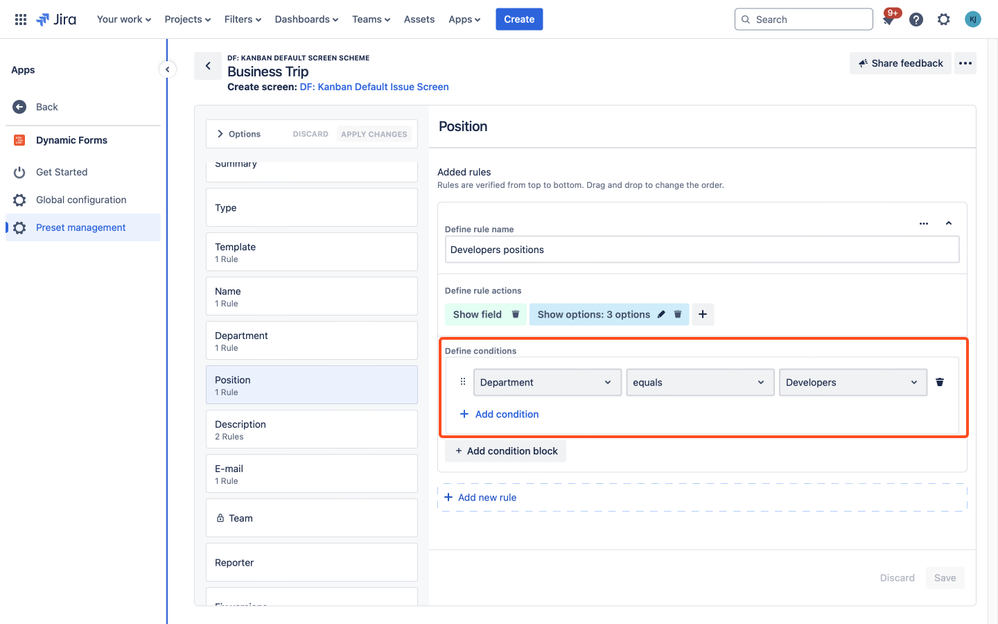The width and height of the screenshot is (998, 624).
Task: Delete the Show options action
Action: click(x=678, y=315)
